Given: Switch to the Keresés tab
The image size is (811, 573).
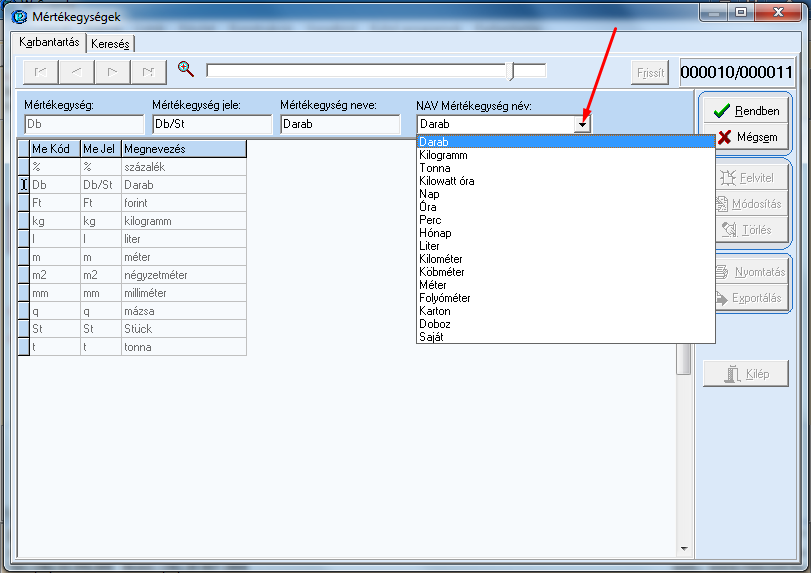Looking at the screenshot, I should (111, 44).
